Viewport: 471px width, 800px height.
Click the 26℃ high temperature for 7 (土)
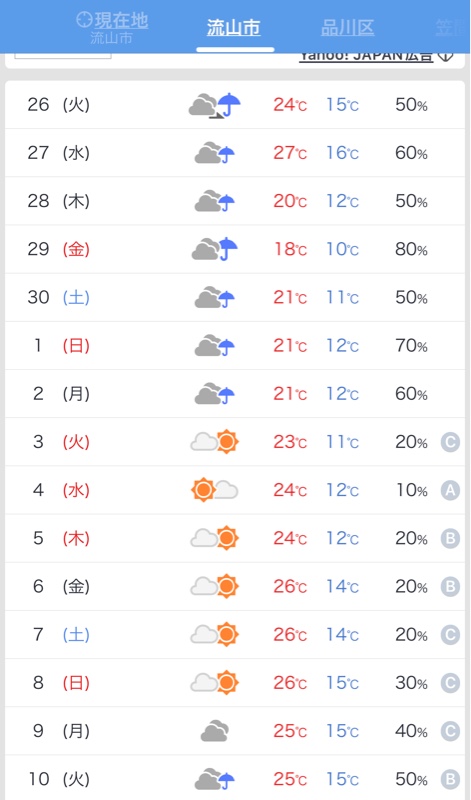pyautogui.click(x=290, y=635)
